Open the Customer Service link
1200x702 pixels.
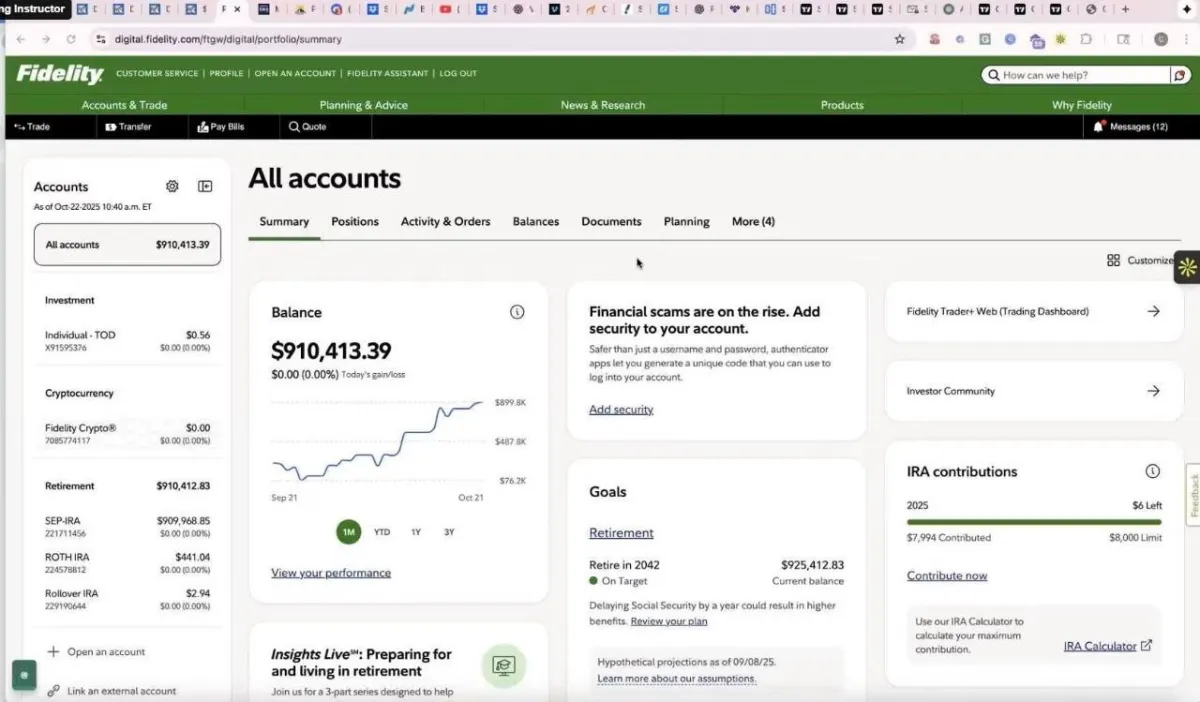[x=157, y=74]
